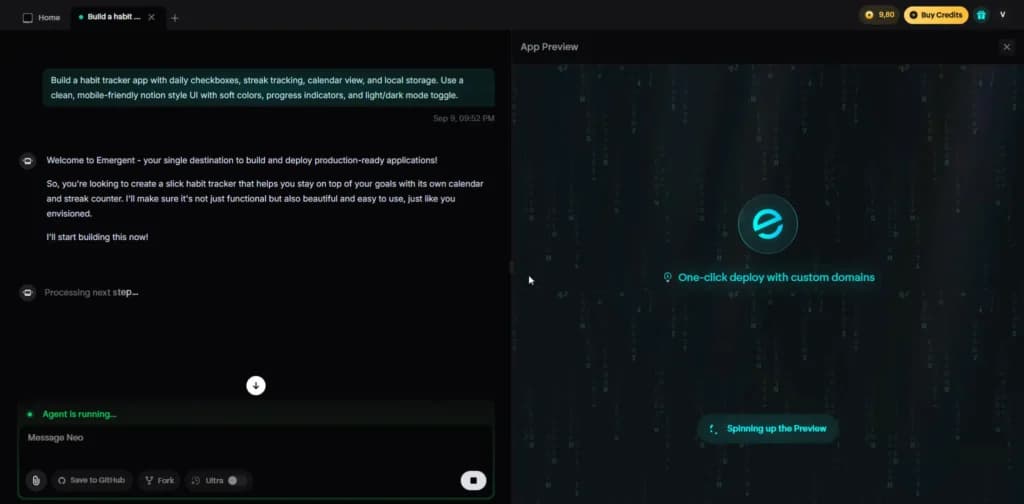
Task: Click the agent avatar beside Processing next step
Action: coord(27,292)
